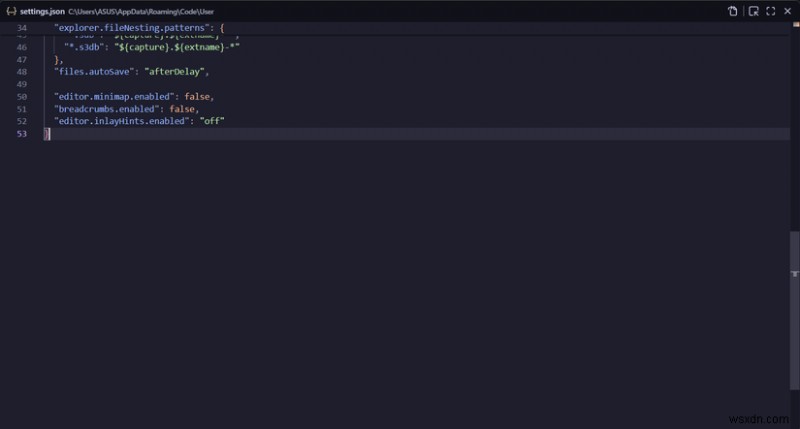Close the settings.json editor
This screenshot has height=429, width=800.
pyautogui.click(x=787, y=11)
